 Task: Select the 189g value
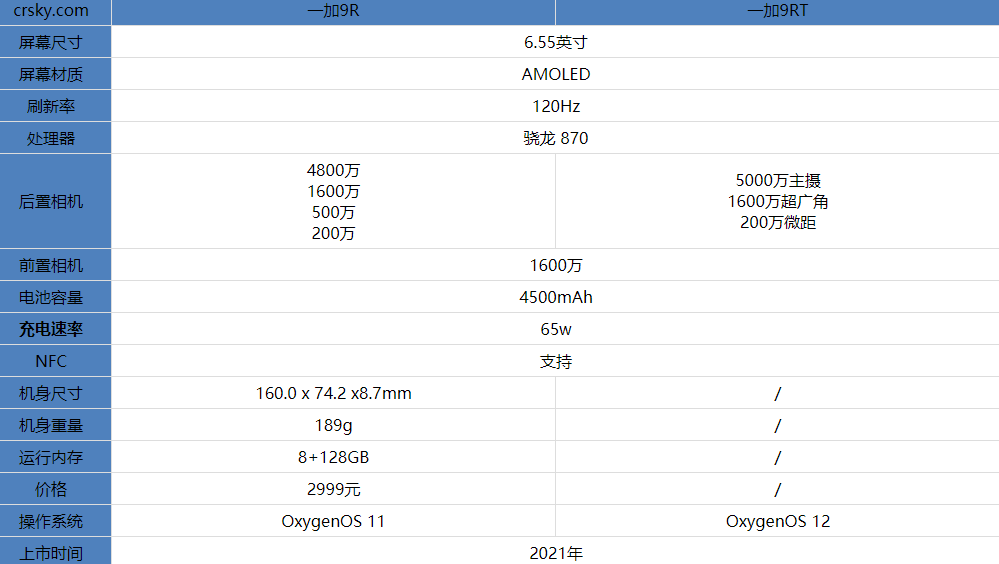(333, 425)
